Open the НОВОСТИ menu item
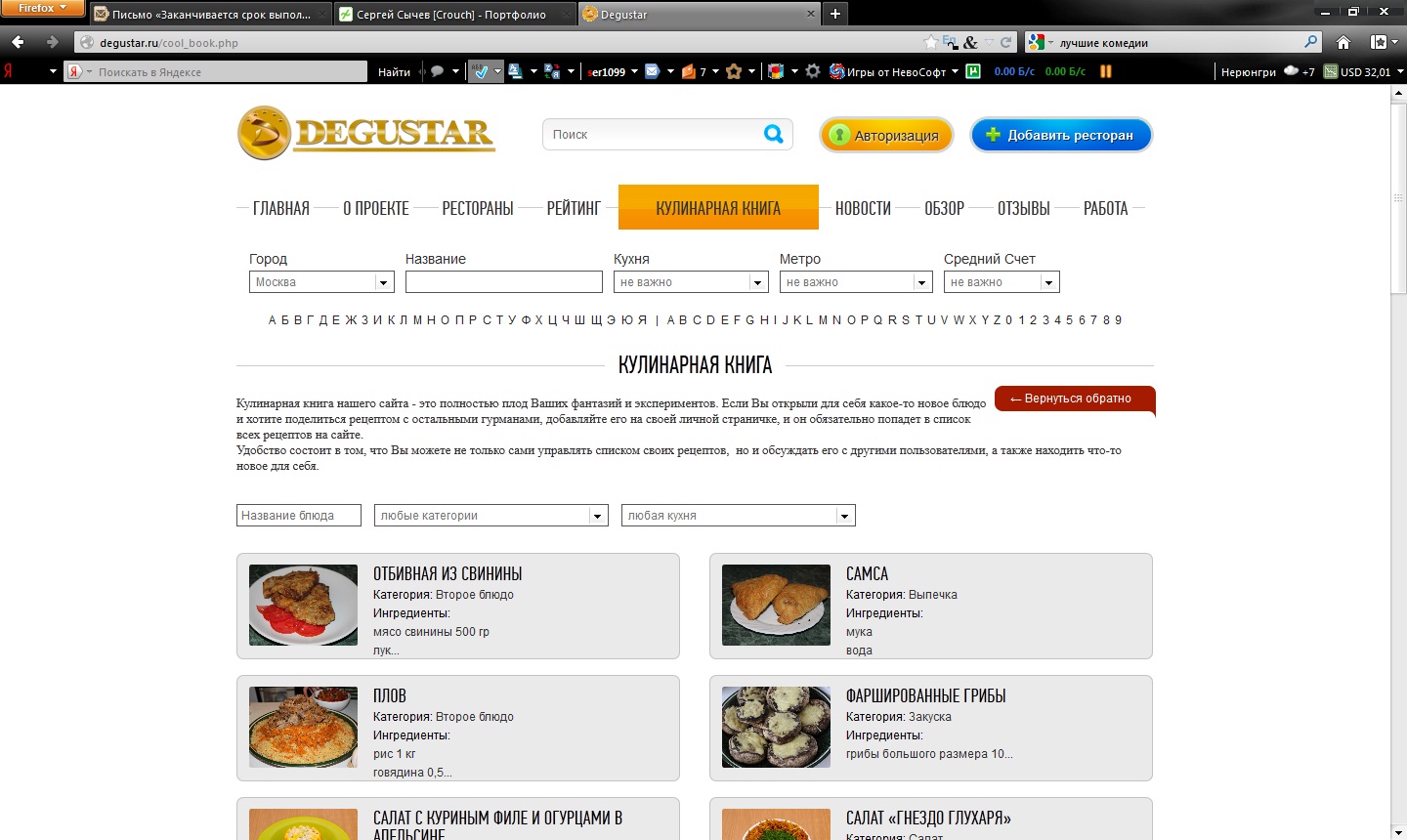Image resolution: width=1407 pixels, height=840 pixels. 863,208
